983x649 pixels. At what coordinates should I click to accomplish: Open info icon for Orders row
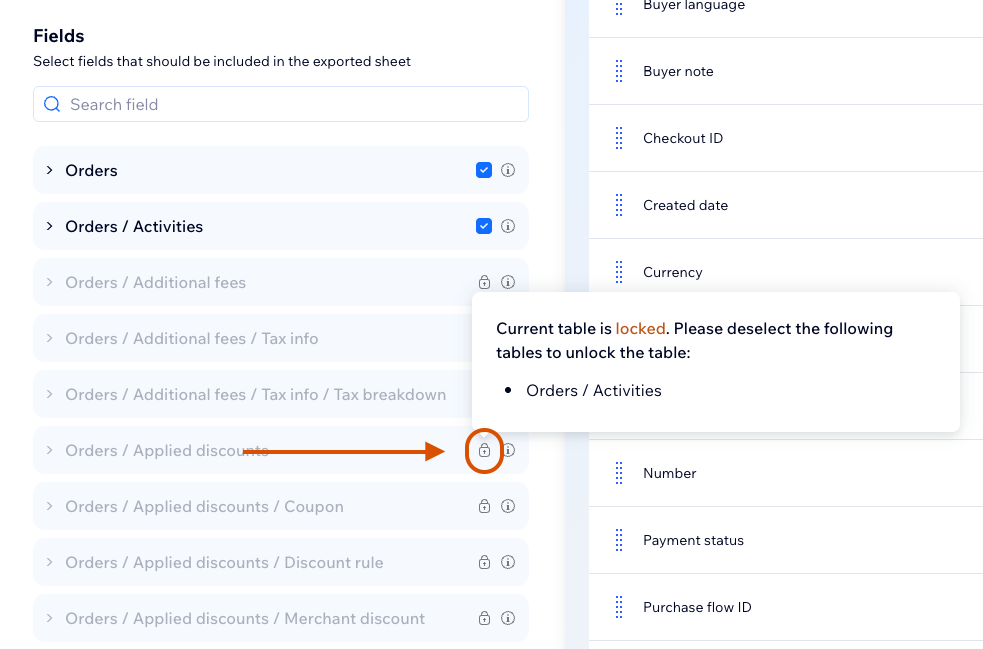508,170
